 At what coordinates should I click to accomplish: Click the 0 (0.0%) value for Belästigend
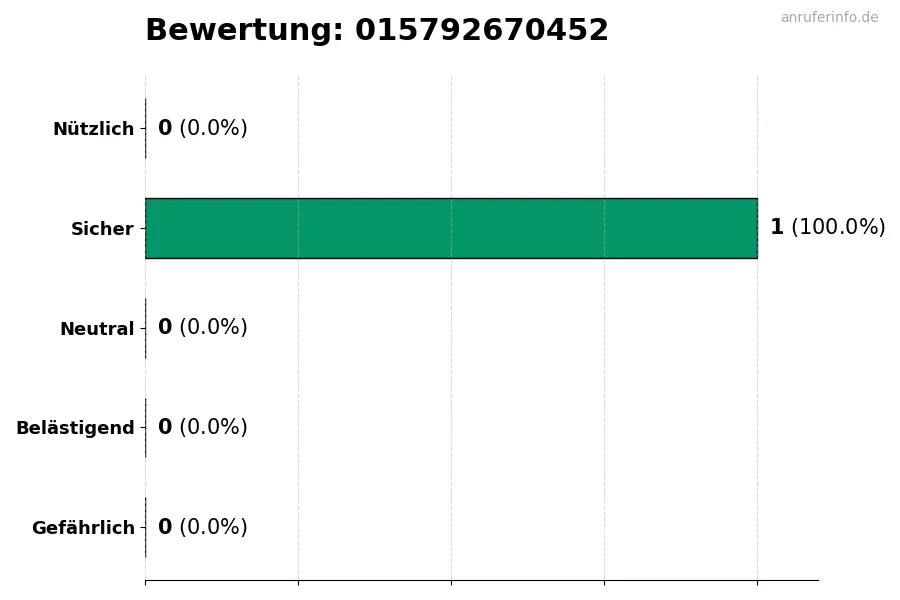tap(202, 428)
